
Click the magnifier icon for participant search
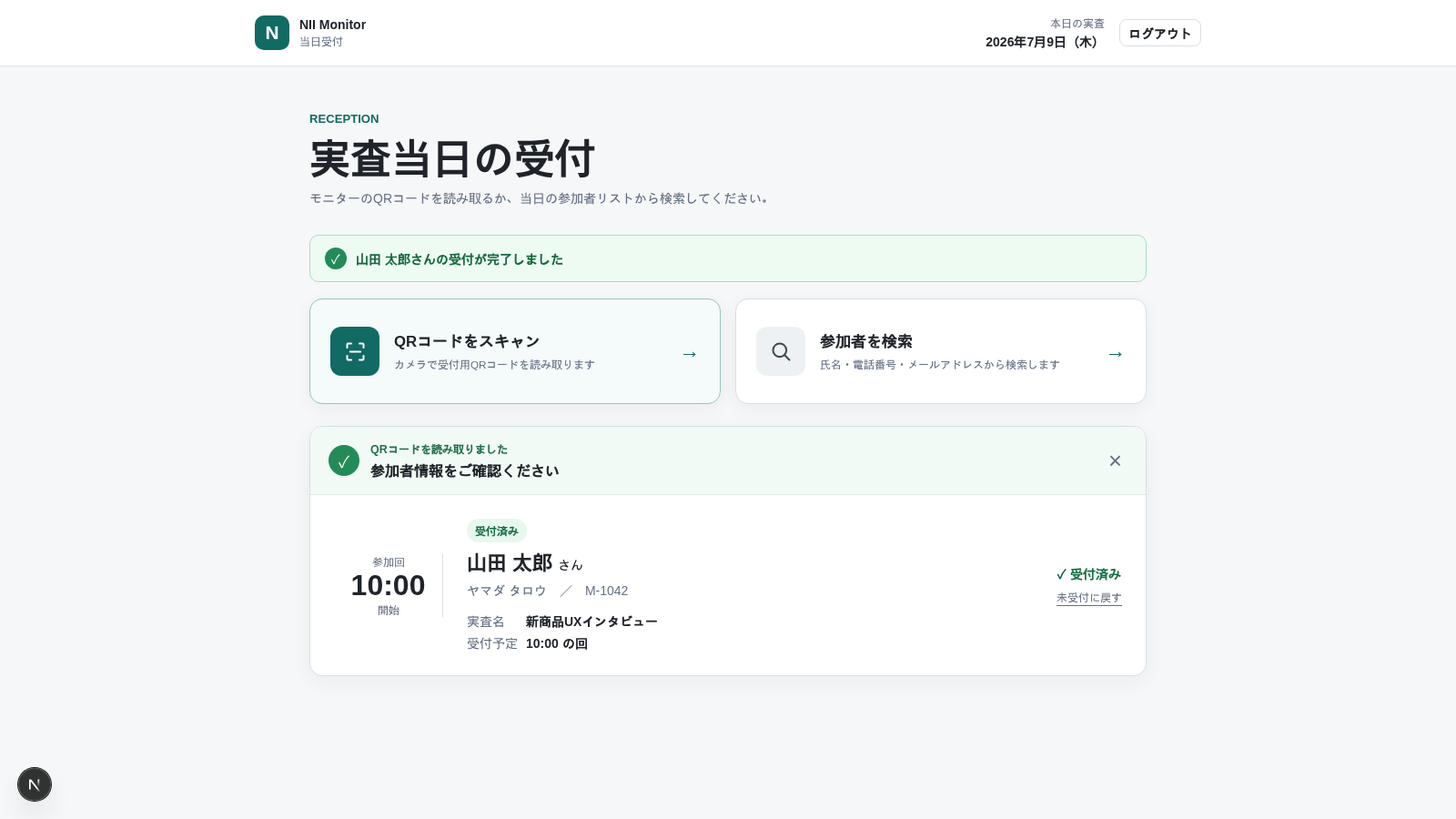781,351
